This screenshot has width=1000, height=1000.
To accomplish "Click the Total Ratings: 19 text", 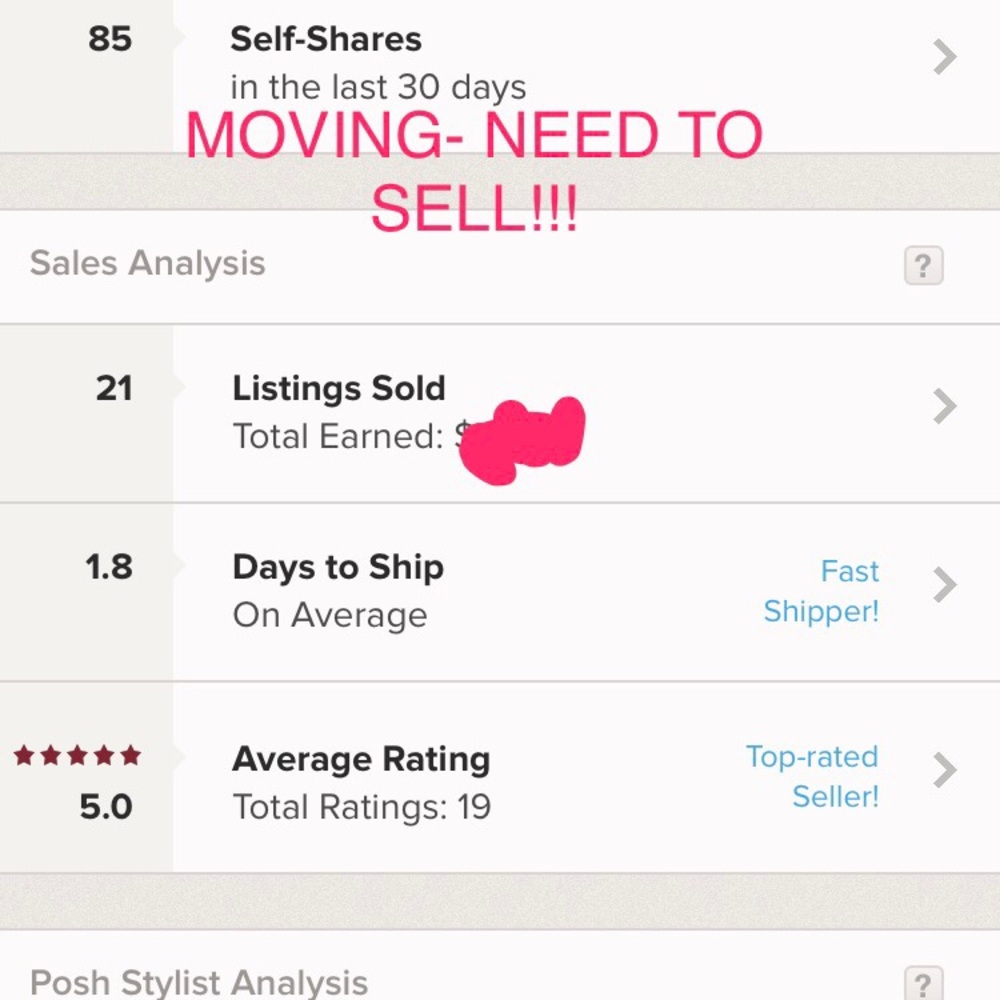I will click(361, 806).
